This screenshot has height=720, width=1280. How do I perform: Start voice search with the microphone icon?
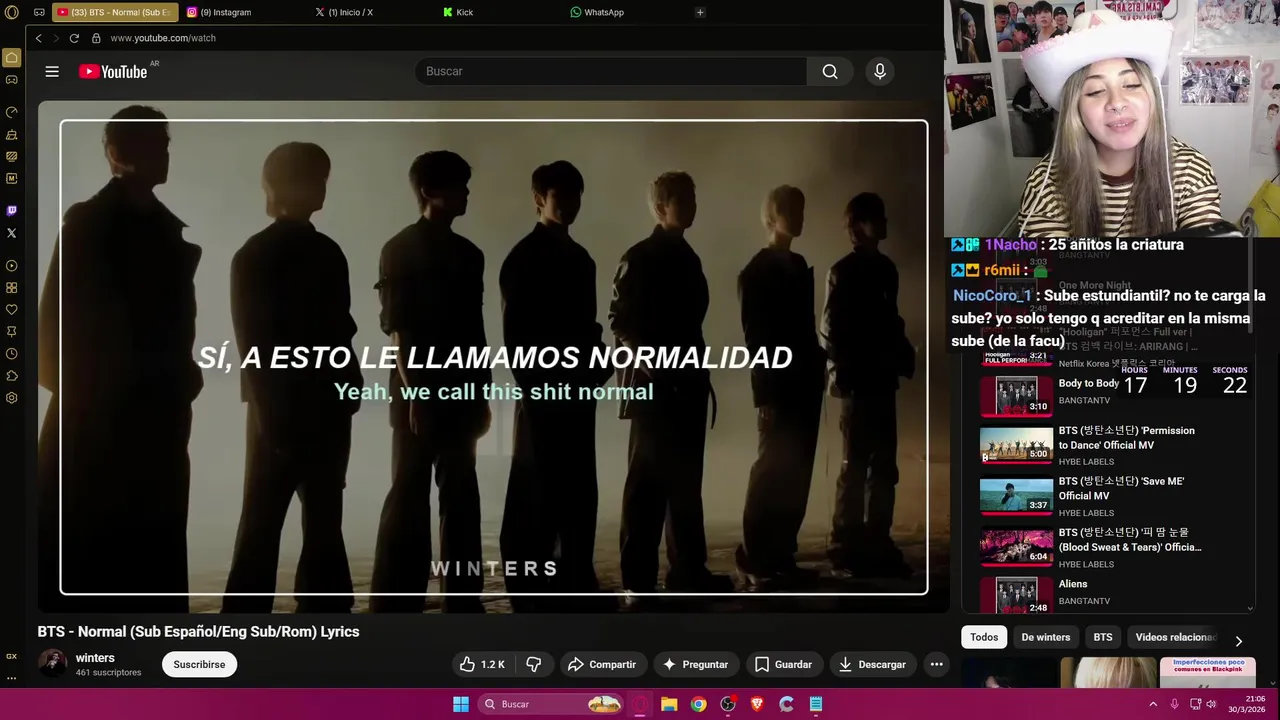click(x=880, y=71)
